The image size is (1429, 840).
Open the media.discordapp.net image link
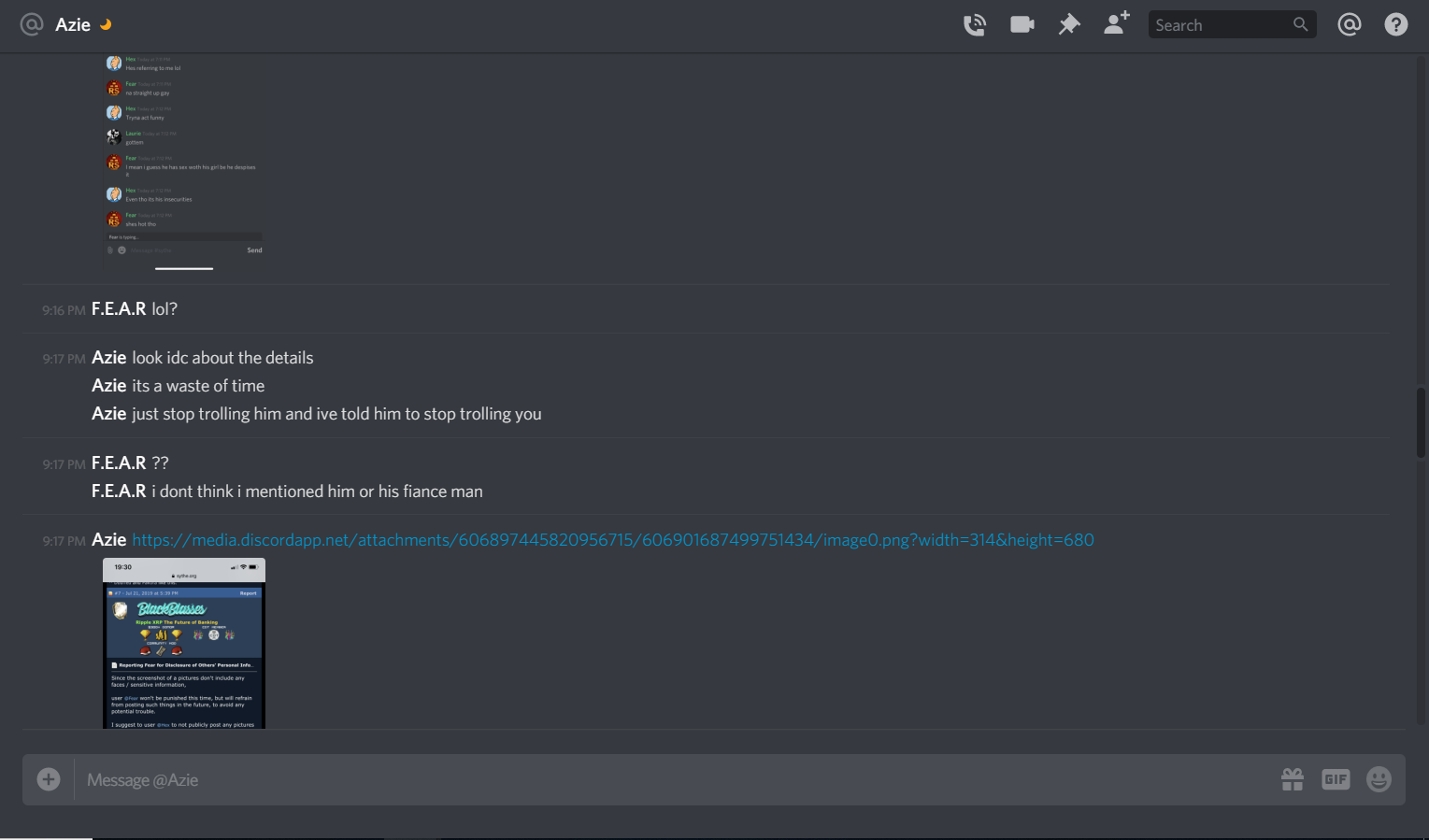tap(613, 540)
